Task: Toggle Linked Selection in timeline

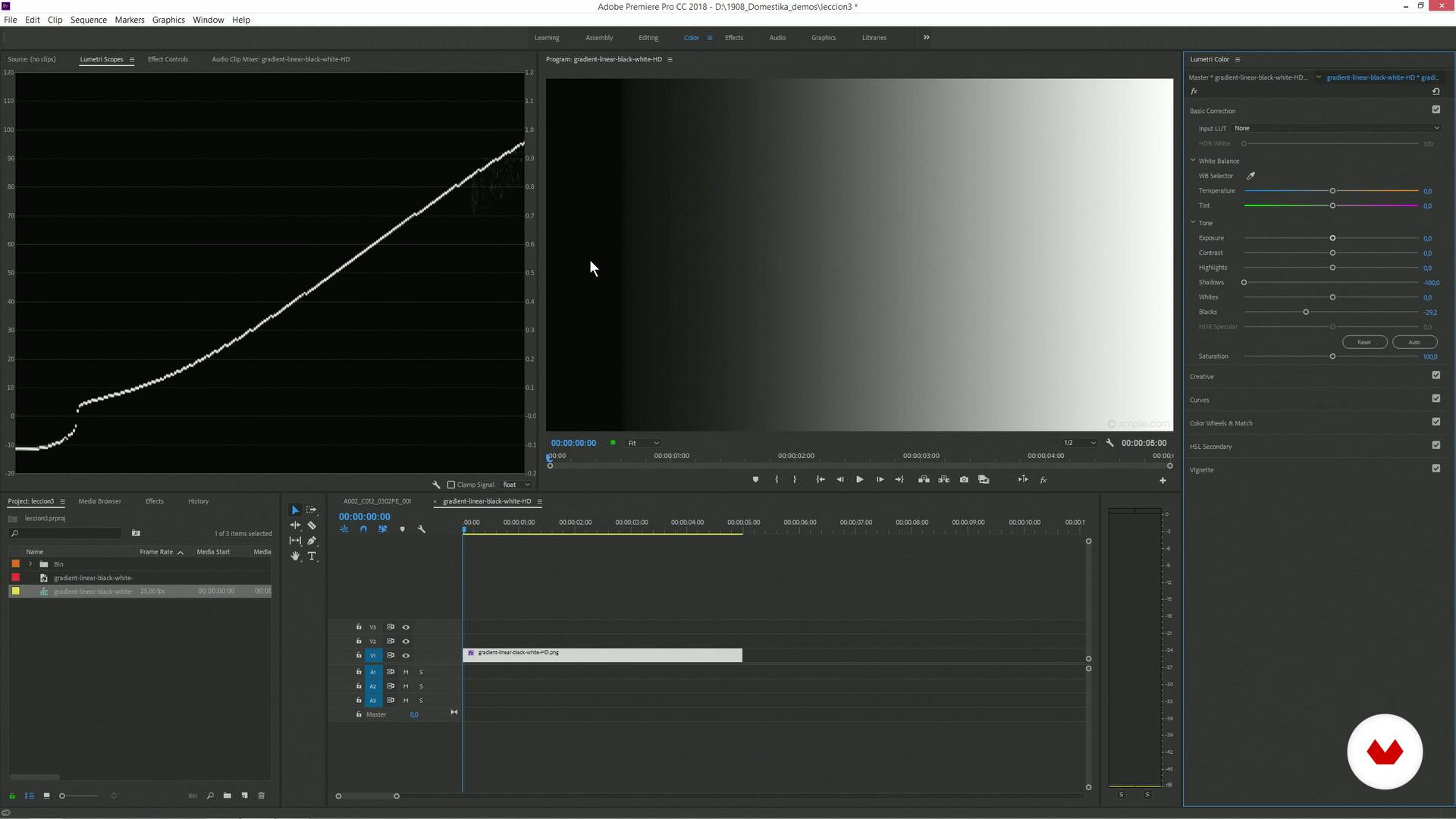Action: point(382,529)
